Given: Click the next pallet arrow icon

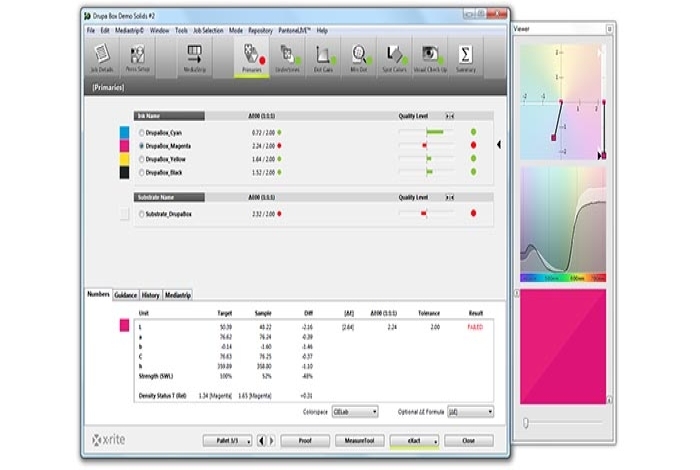Looking at the screenshot, I should tap(271, 441).
